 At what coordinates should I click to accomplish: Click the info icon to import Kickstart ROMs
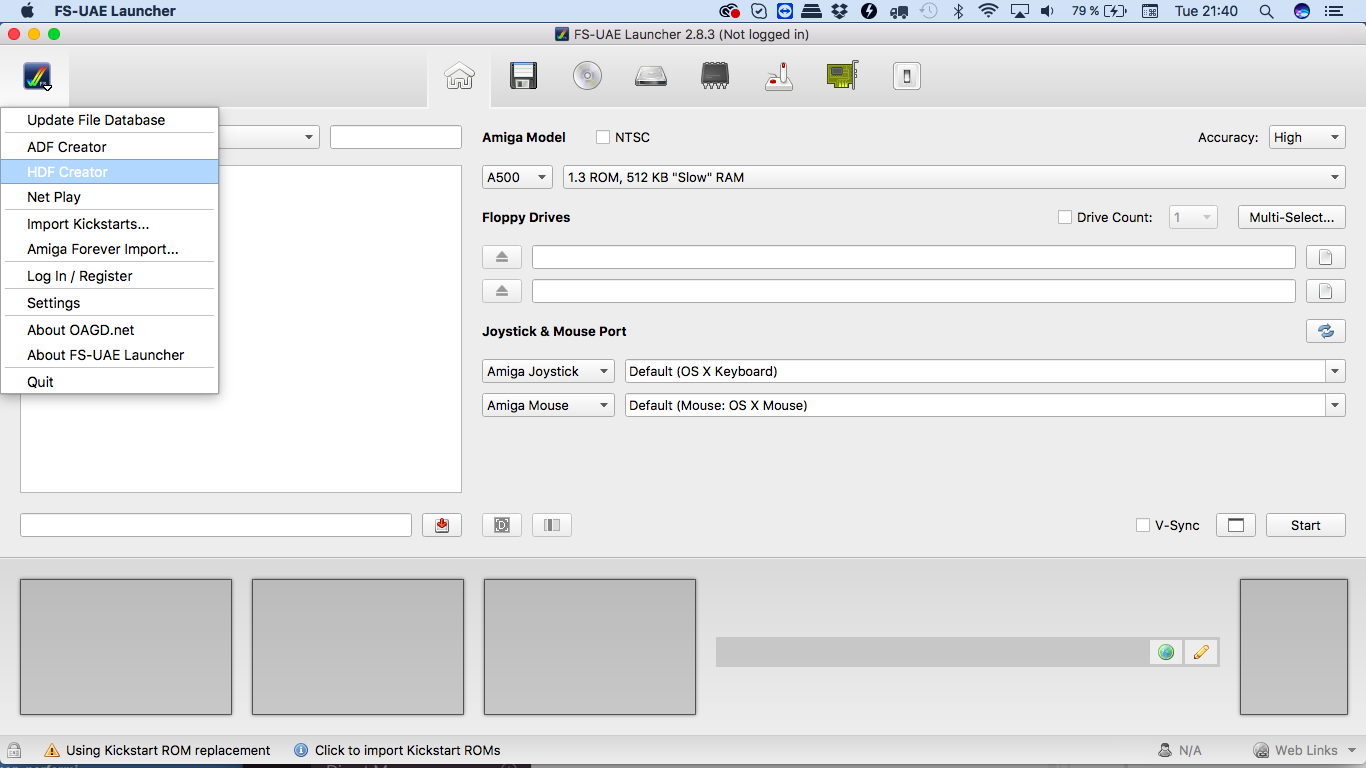tap(301, 750)
